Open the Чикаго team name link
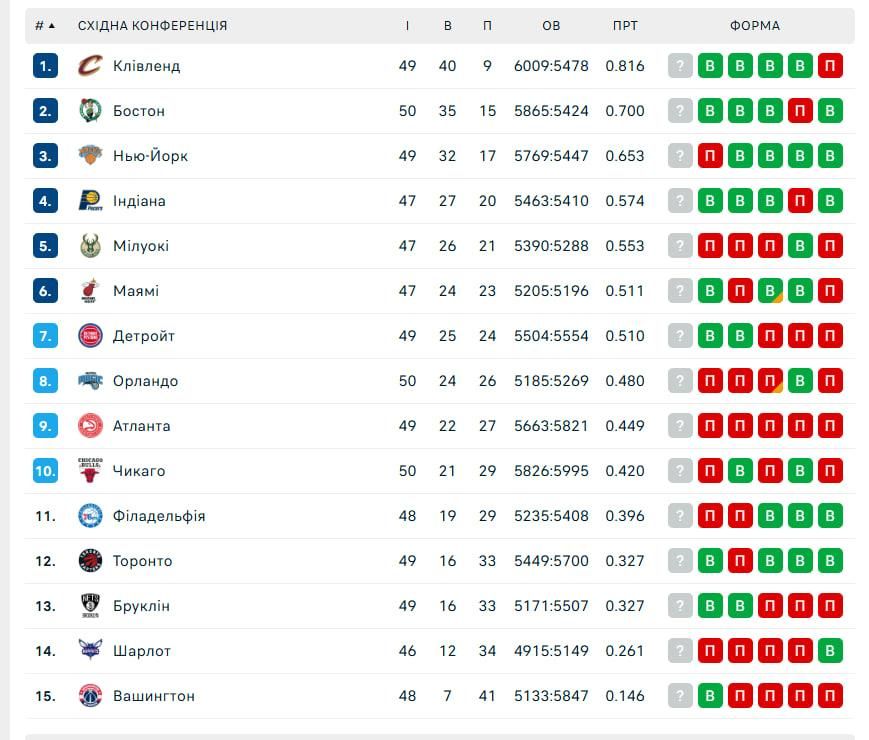Viewport: 869px width, 740px height. tap(139, 471)
